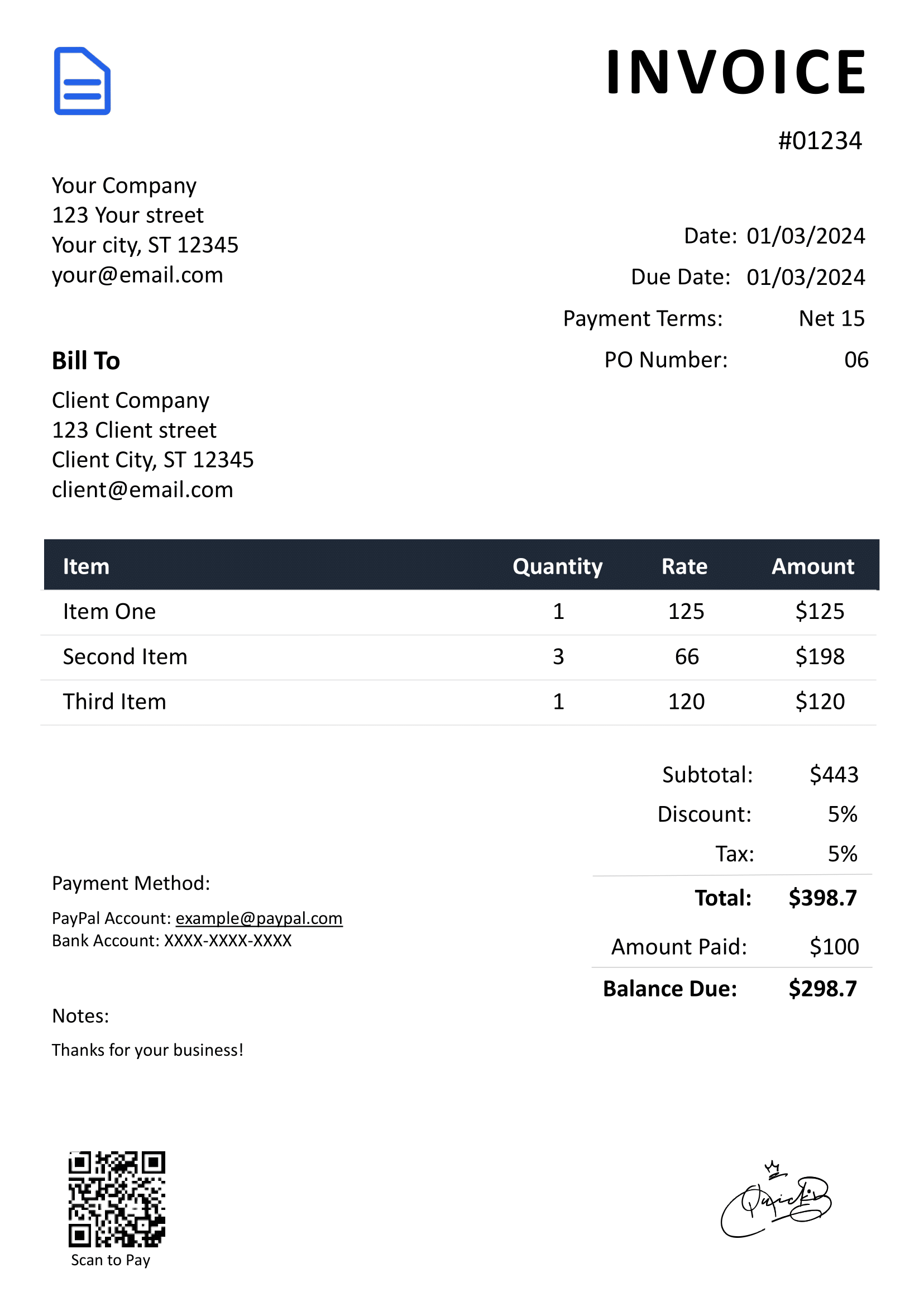Viewport: 924px width, 1306px height.
Task: Click the PO Number value 06
Action: [x=856, y=360]
